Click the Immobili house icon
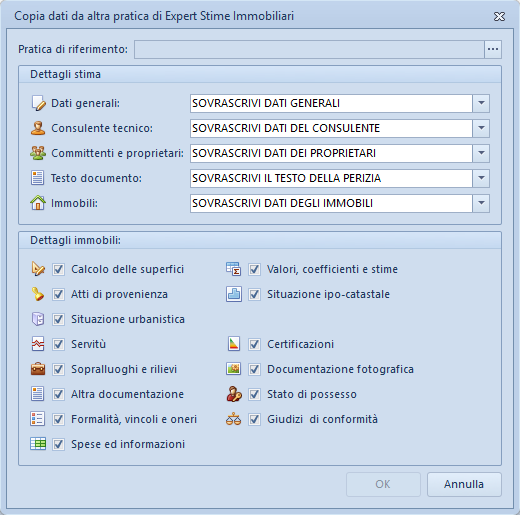 click(38, 203)
